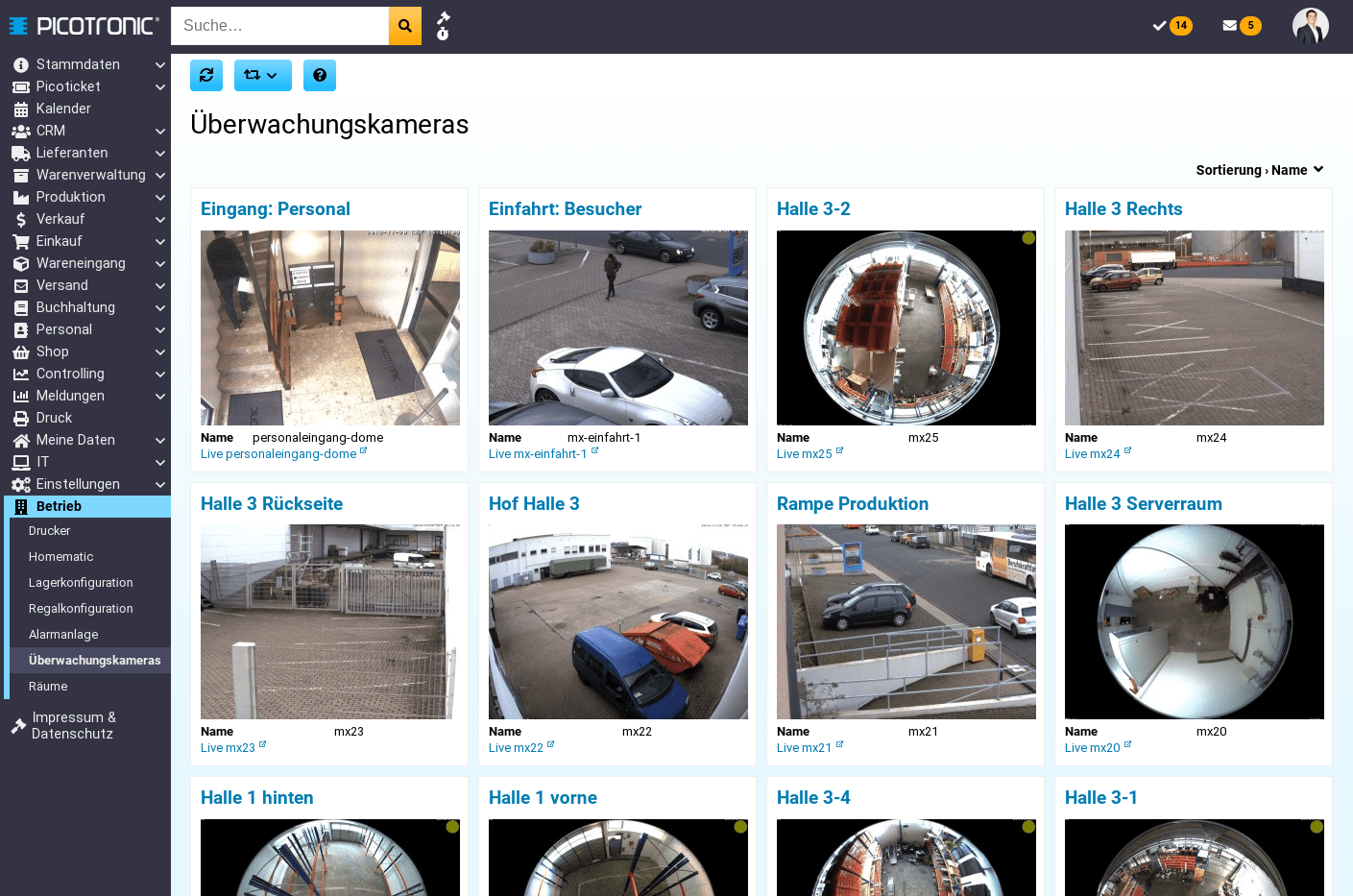The width and height of the screenshot is (1353, 896).
Task: Expand the Buchhaltung menu chevron
Action: (x=160, y=307)
